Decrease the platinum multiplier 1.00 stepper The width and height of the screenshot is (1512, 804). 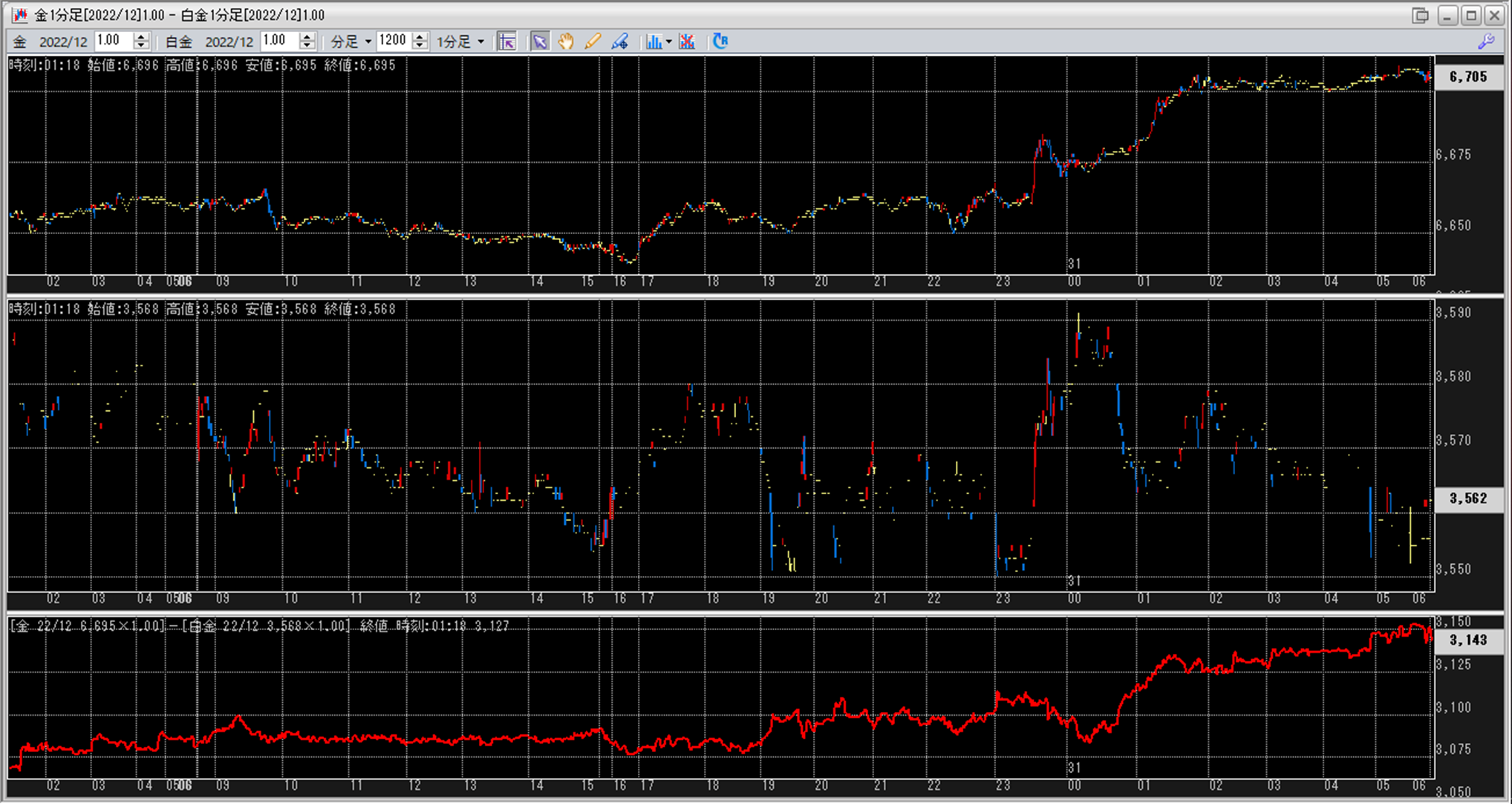coord(307,46)
